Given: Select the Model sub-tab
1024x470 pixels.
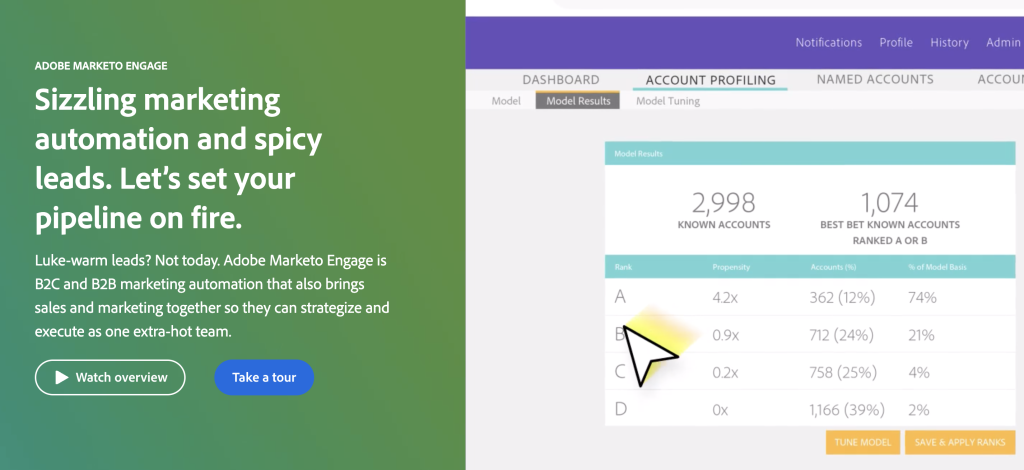Looking at the screenshot, I should (505, 101).
